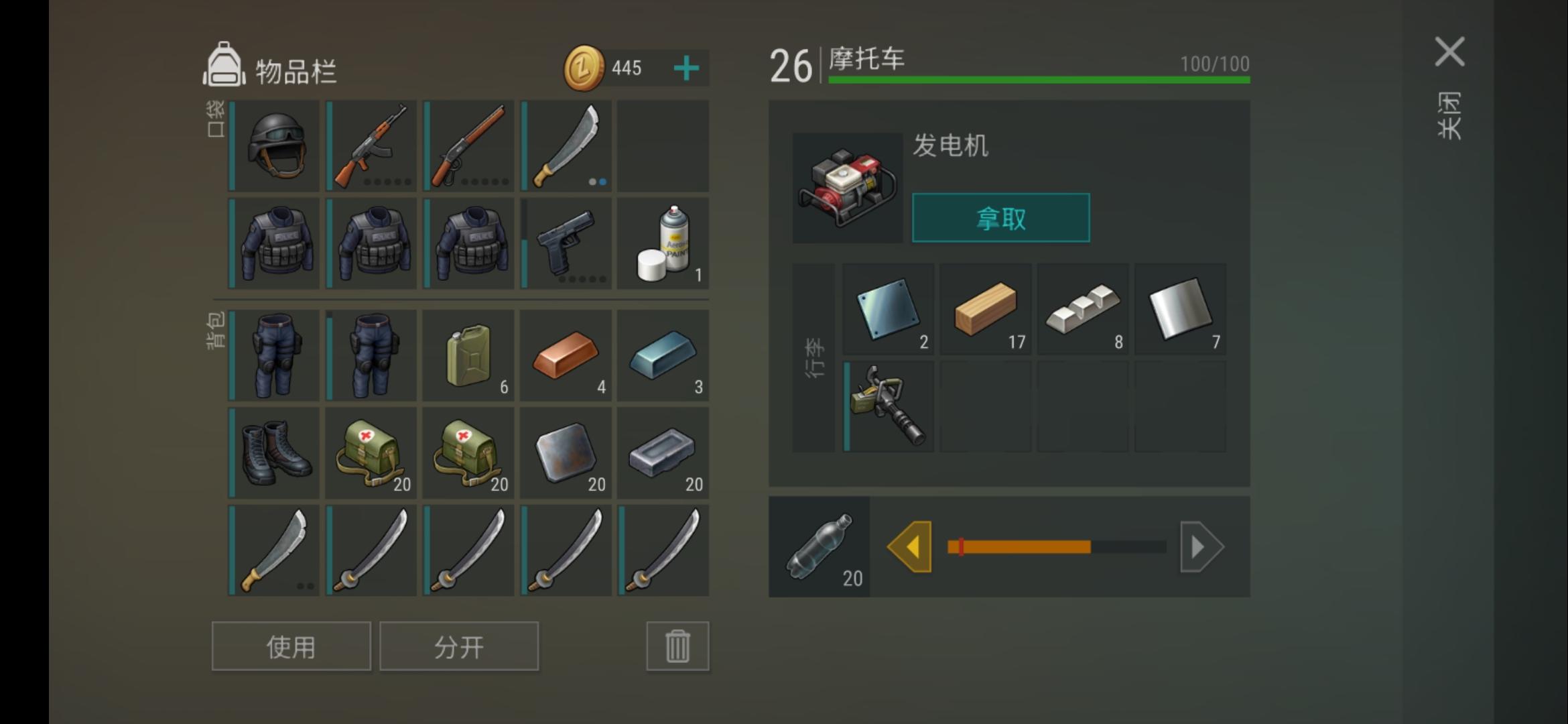Select the tactical helmet in the pocket slot
This screenshot has height=724, width=1568.
pos(274,146)
